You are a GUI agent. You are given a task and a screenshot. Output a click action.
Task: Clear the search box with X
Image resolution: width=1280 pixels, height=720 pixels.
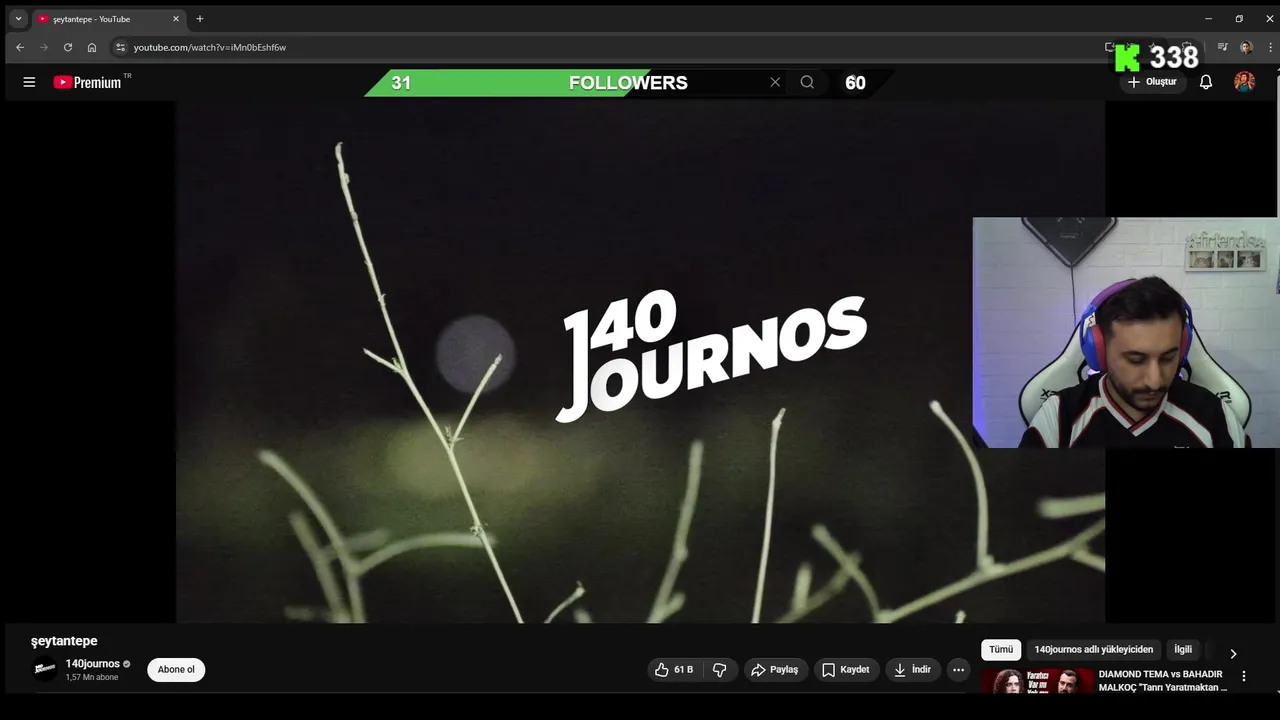[775, 82]
